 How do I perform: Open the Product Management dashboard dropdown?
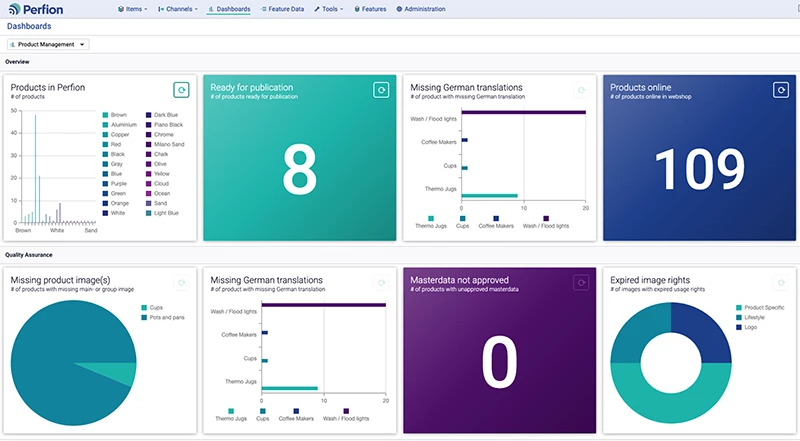coord(48,44)
